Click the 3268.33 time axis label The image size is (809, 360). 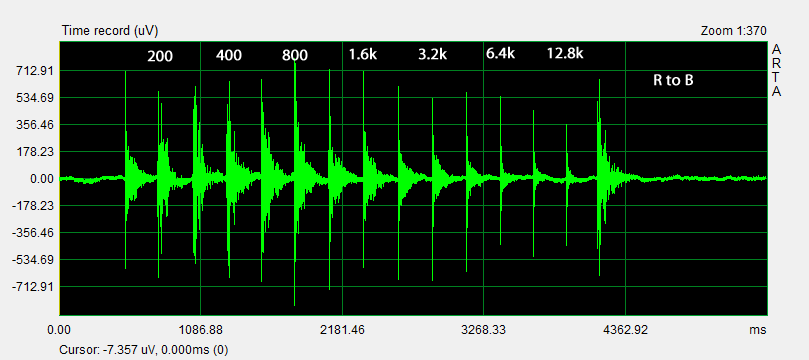(x=484, y=330)
